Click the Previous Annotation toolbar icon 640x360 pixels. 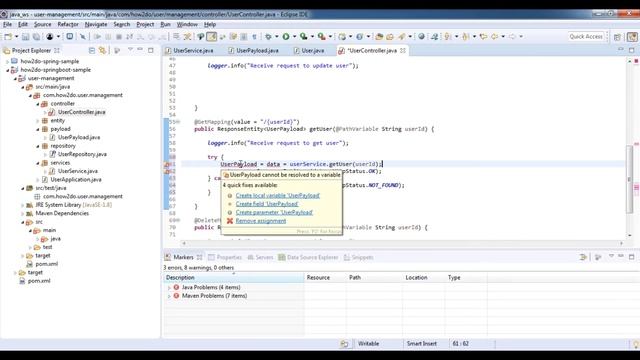click(465, 37)
